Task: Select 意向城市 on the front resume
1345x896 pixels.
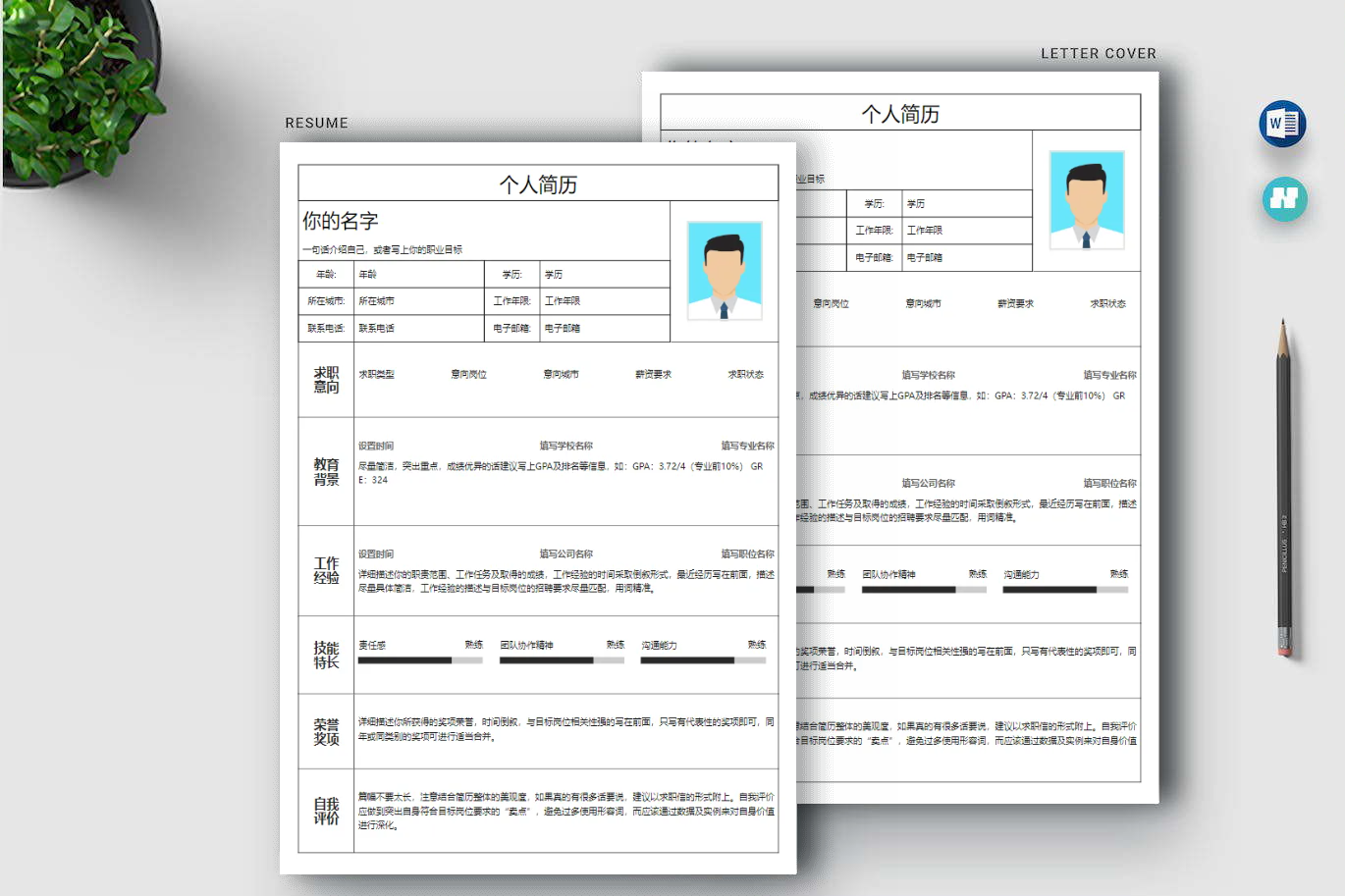Action: (561, 374)
